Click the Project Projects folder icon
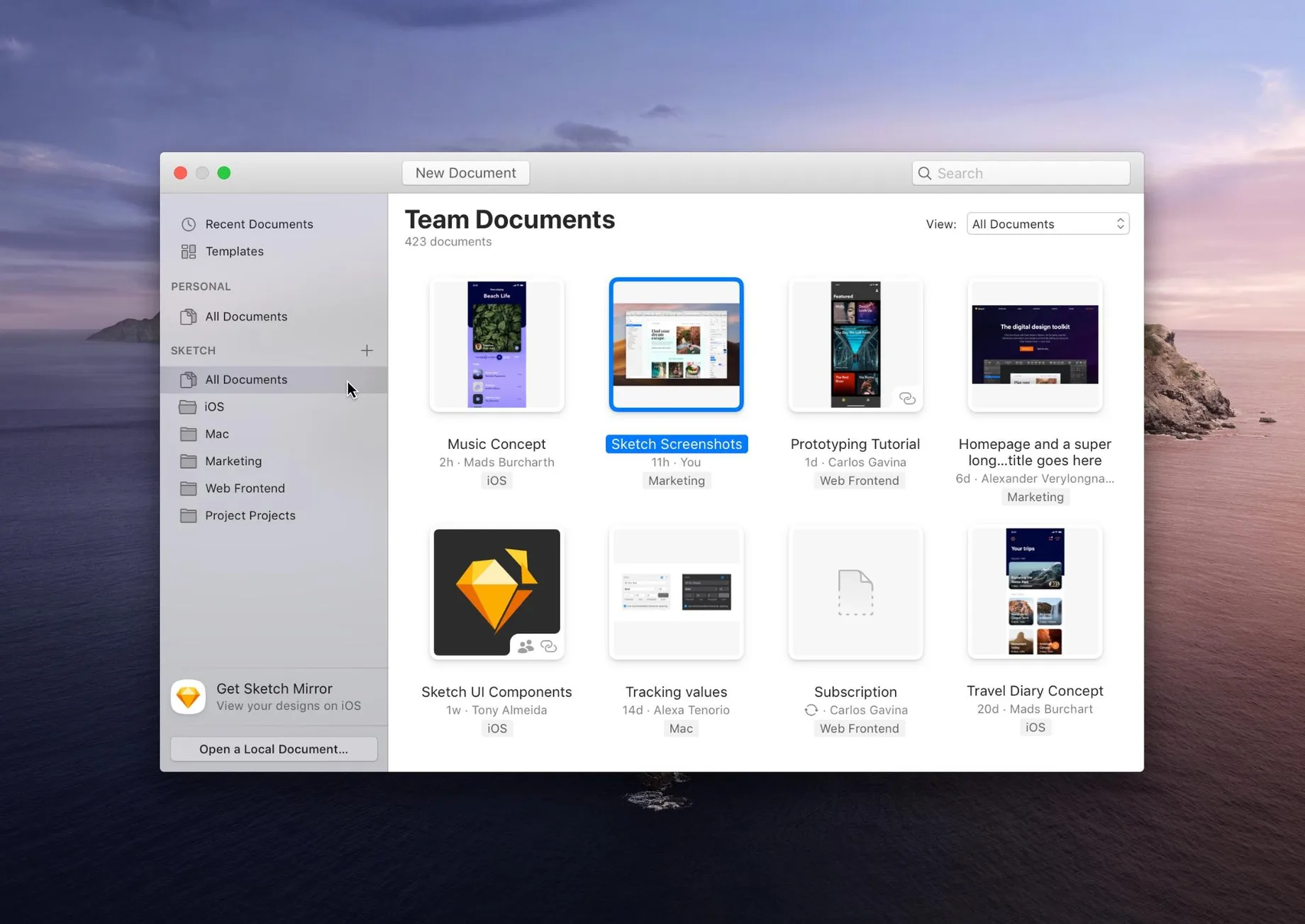Viewport: 1305px width, 924px height. point(188,516)
